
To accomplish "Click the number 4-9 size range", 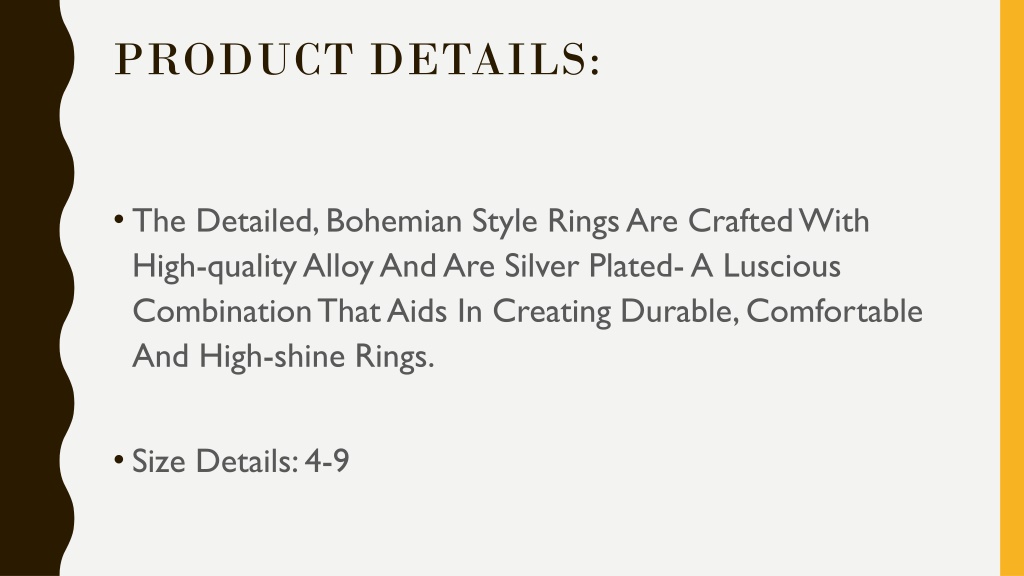I will pos(327,461).
